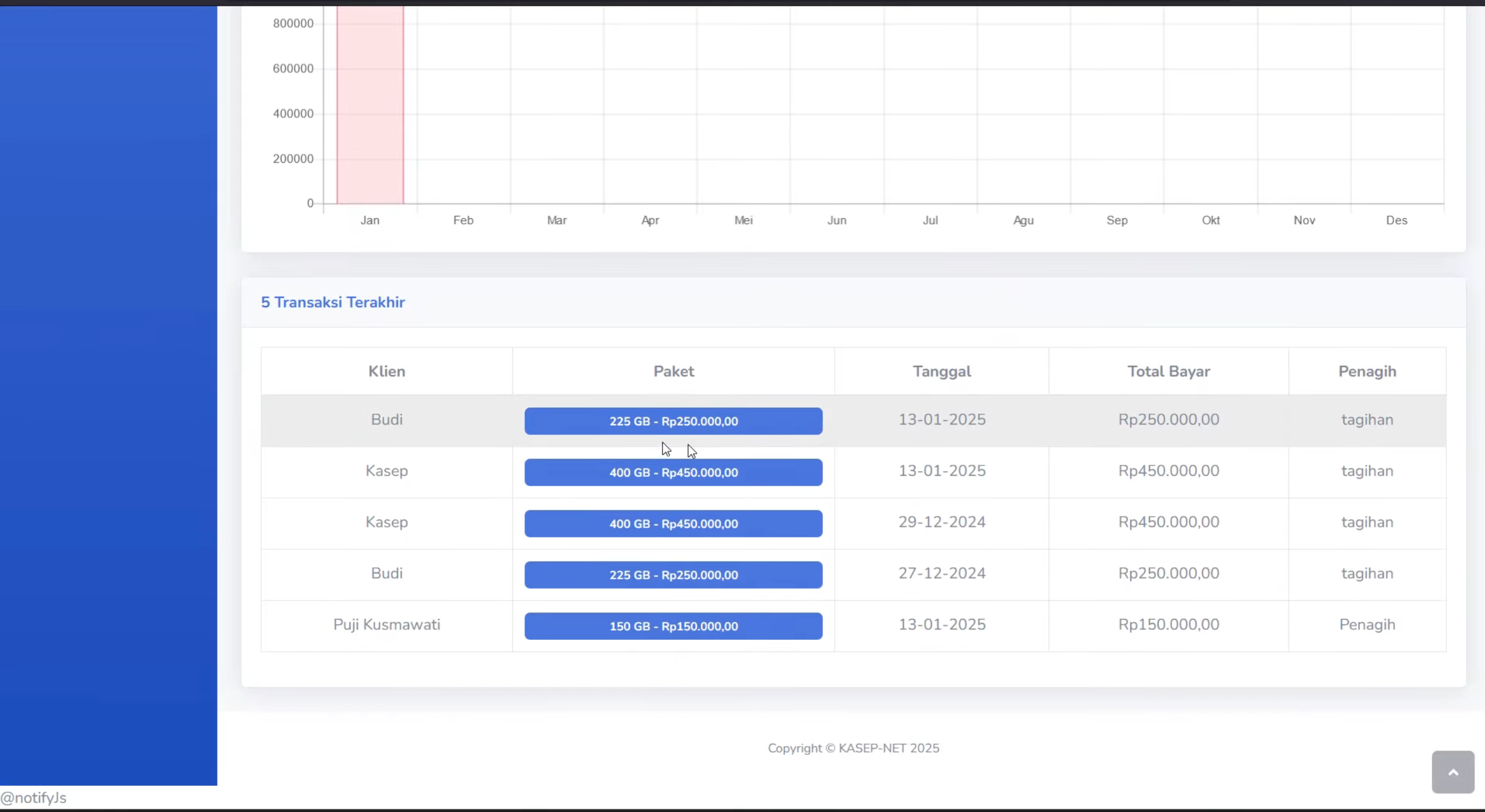This screenshot has height=812, width=1485.
Task: Click the Rp150.000,00 total amount cell
Action: pyautogui.click(x=1169, y=625)
